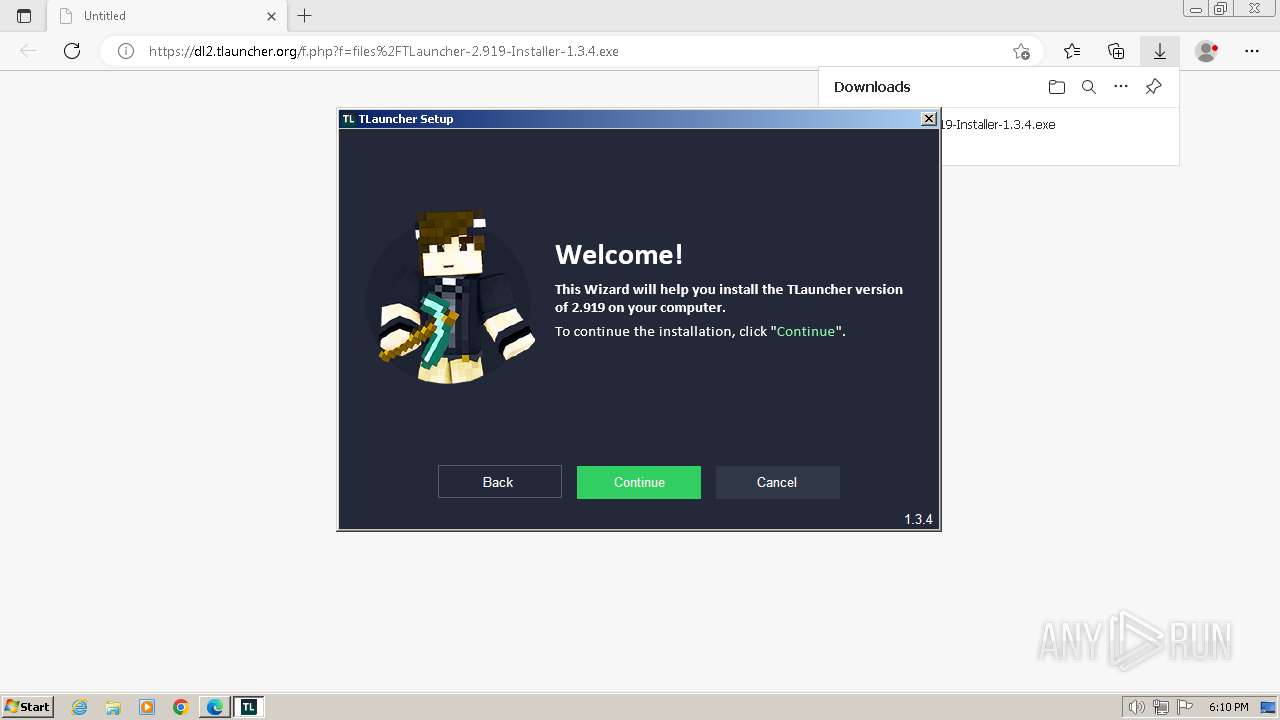Pin the Downloads panel

click(1154, 87)
